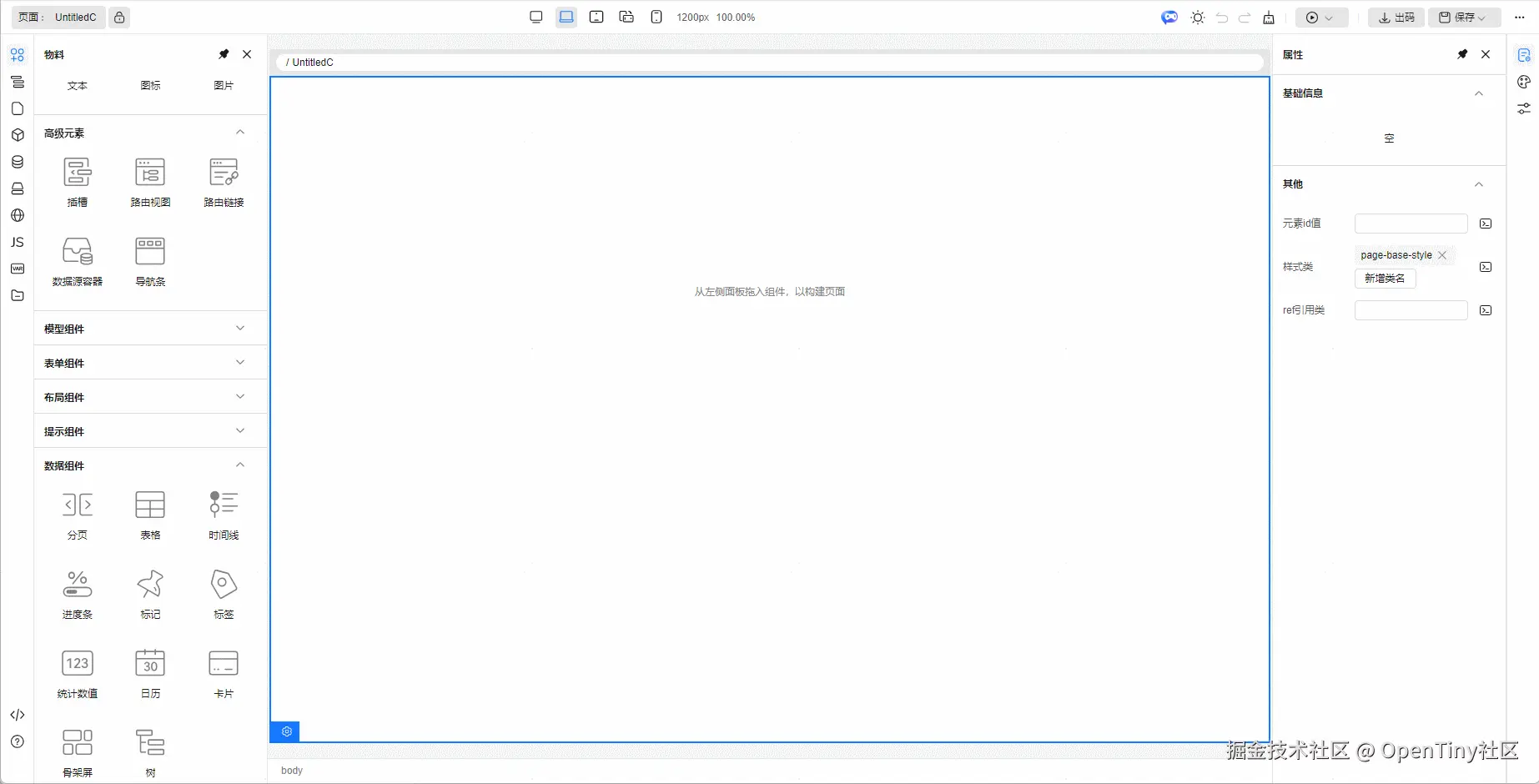Select the 骨架屏 skeleton component
Viewport: 1539px width, 784px height.
click(x=78, y=752)
